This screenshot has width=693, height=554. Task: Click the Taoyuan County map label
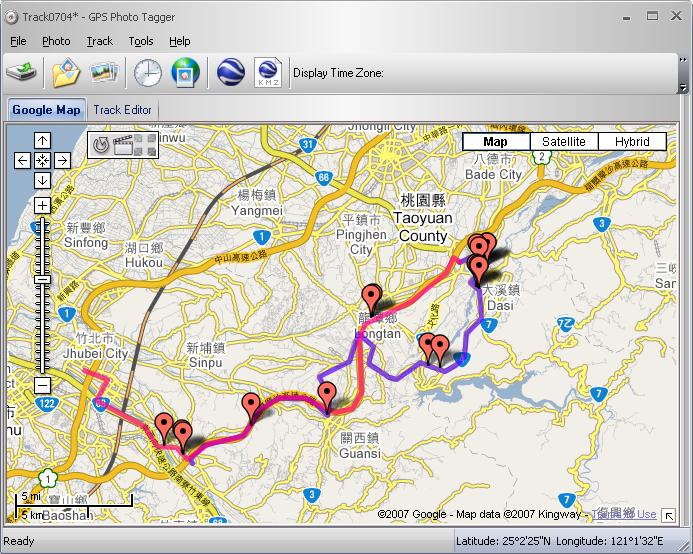coord(423,218)
